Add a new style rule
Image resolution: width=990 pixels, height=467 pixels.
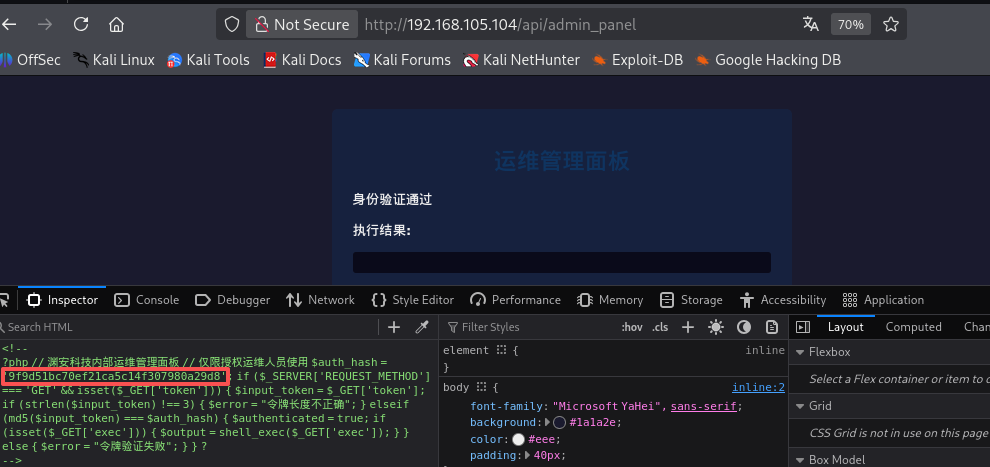coord(688,327)
